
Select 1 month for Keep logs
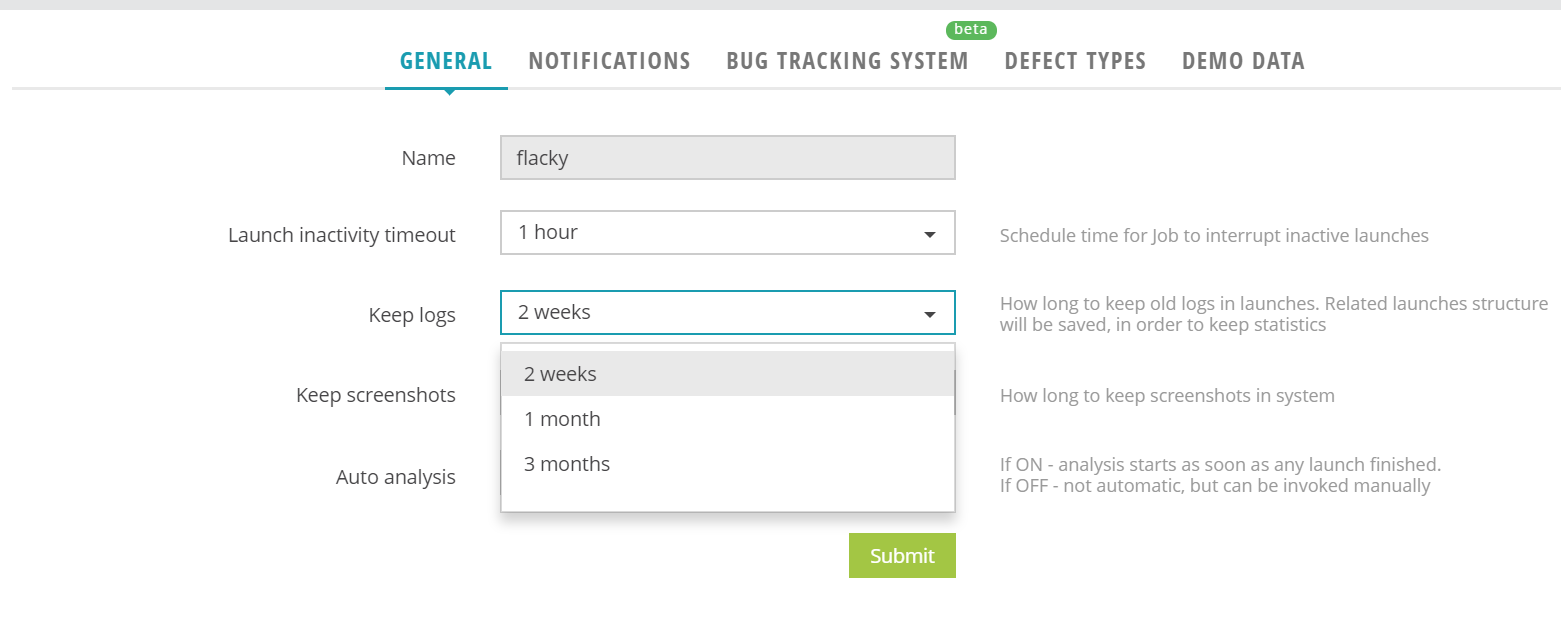(x=562, y=418)
